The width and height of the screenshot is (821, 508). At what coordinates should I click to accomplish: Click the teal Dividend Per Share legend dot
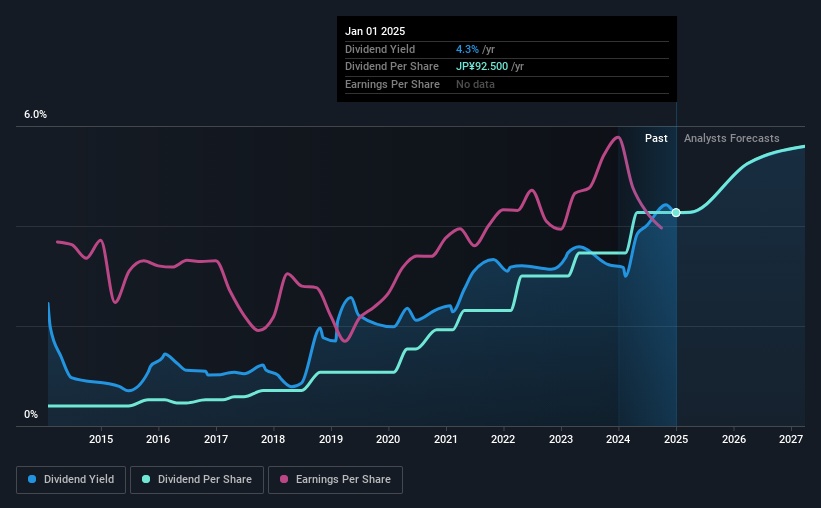[x=146, y=479]
